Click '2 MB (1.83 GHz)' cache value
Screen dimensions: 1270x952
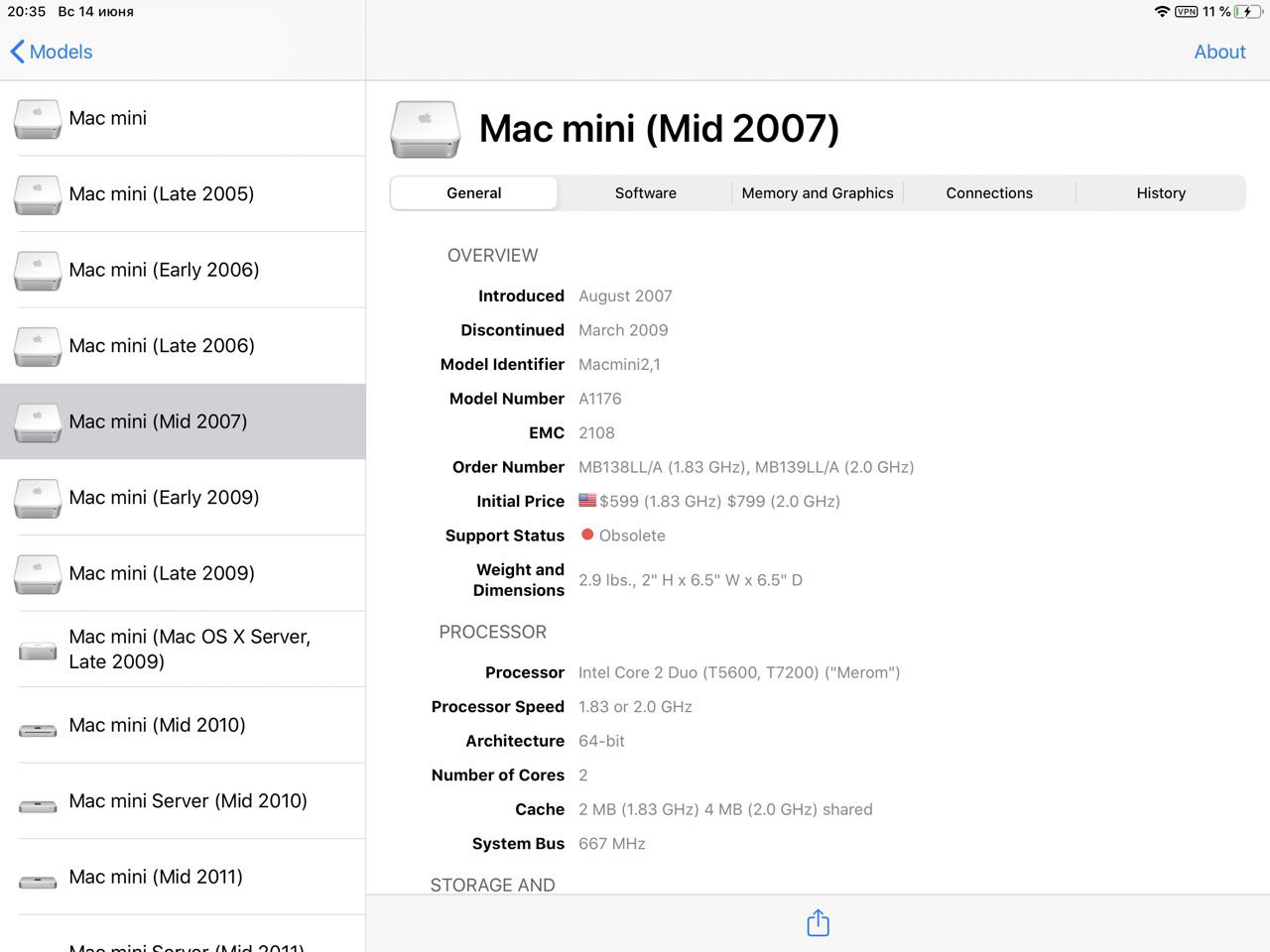pos(725,809)
